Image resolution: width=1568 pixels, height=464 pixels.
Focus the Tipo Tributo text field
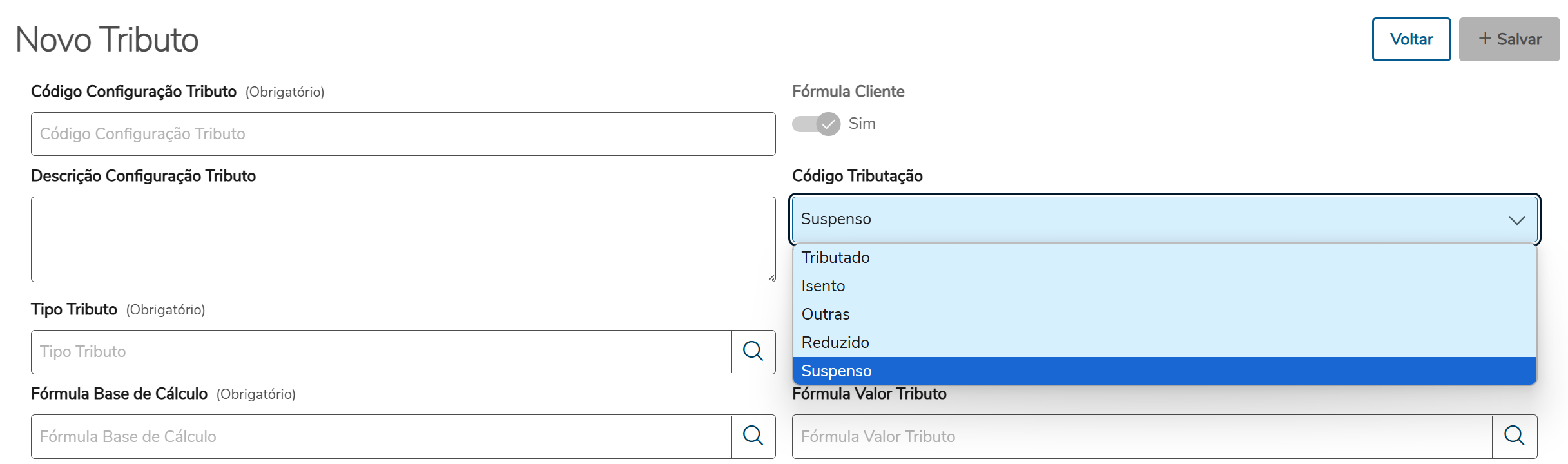(380, 352)
